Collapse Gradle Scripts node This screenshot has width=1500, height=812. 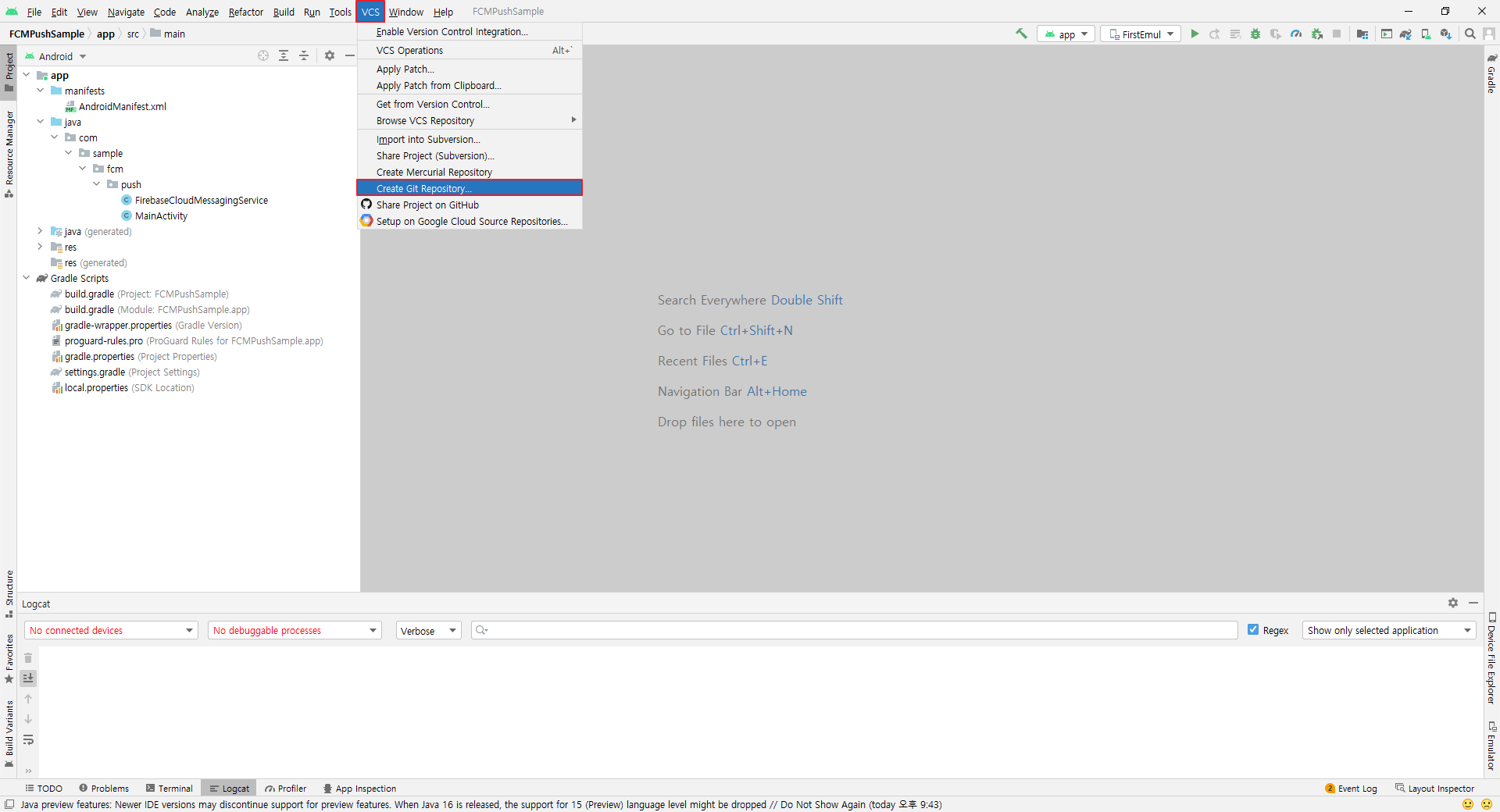[x=27, y=278]
